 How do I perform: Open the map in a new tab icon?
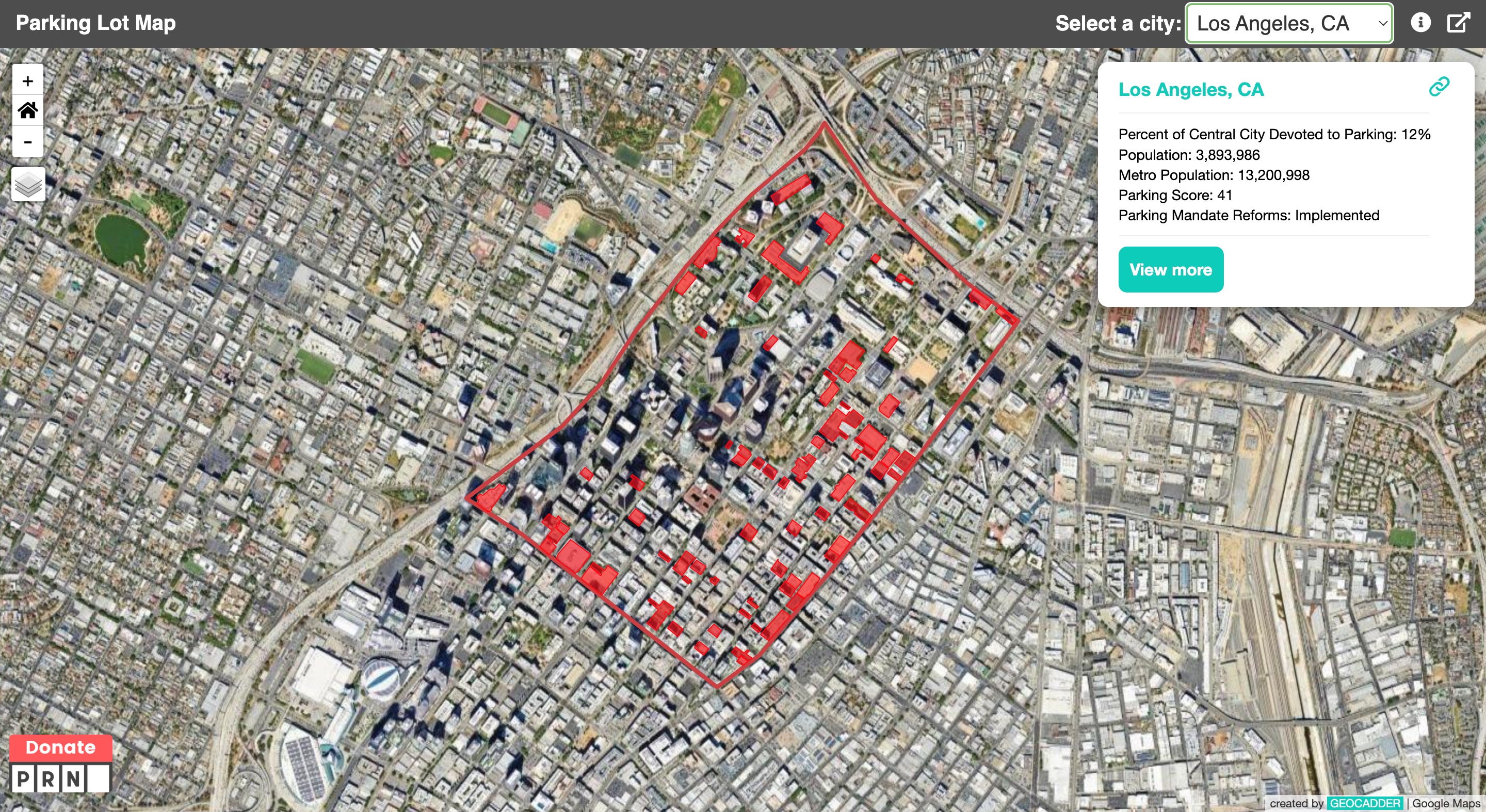[1458, 23]
